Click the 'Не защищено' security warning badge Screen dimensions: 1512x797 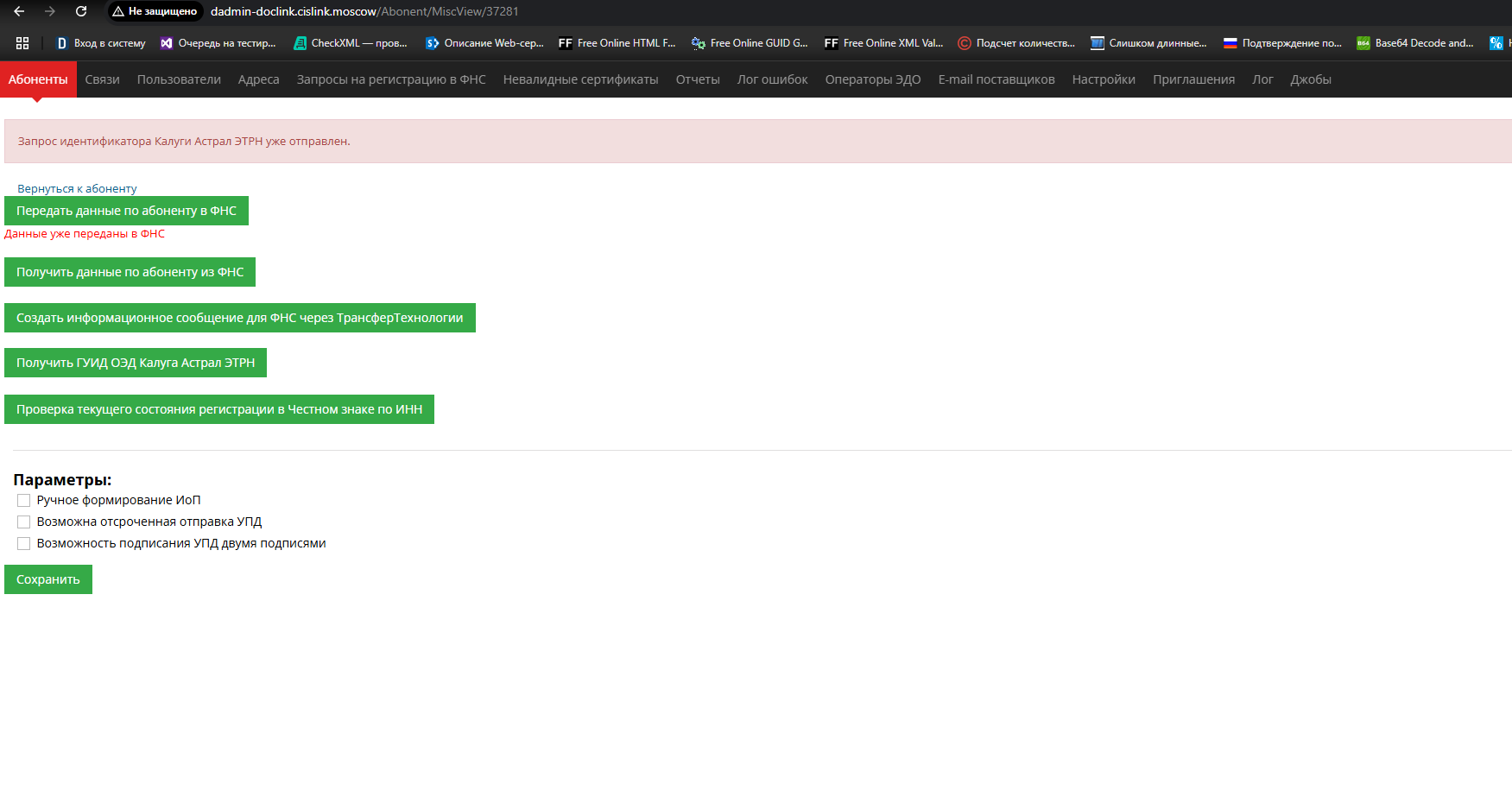[x=155, y=11]
